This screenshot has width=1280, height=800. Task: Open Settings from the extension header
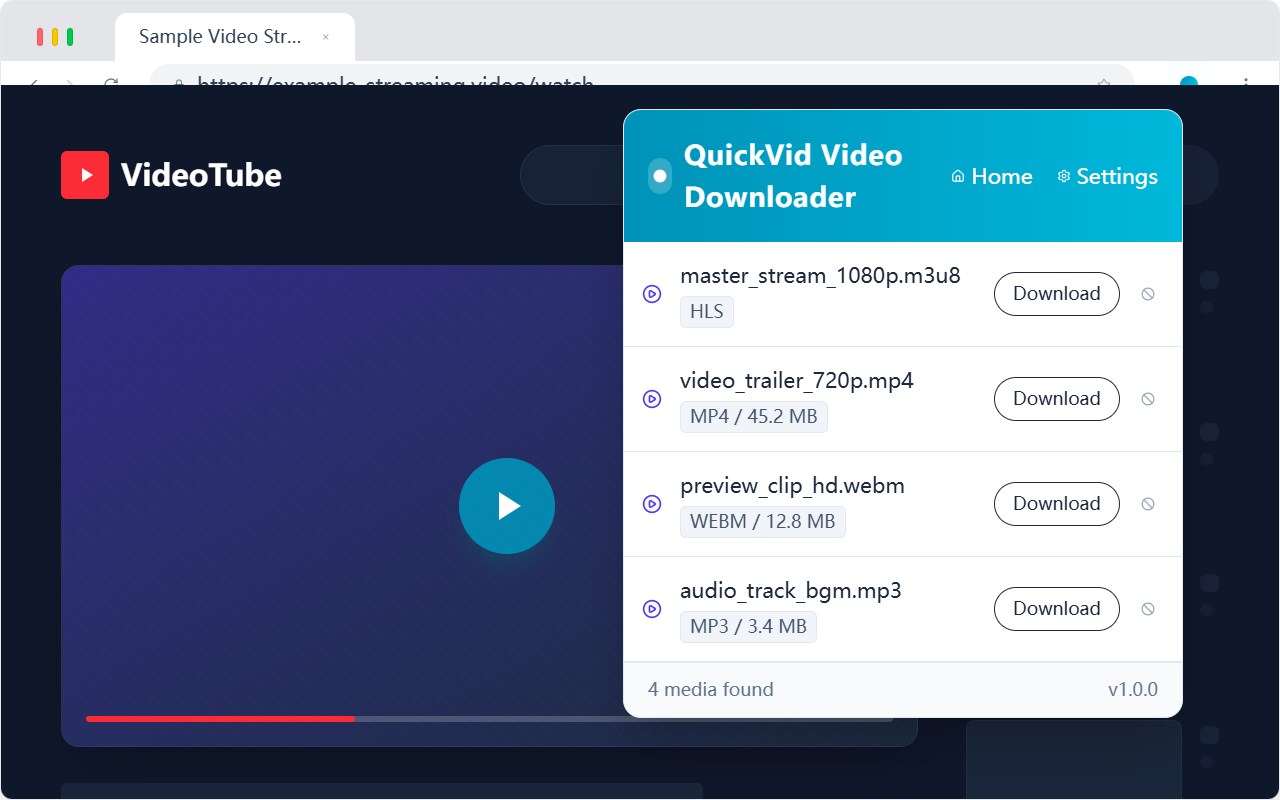[1108, 176]
